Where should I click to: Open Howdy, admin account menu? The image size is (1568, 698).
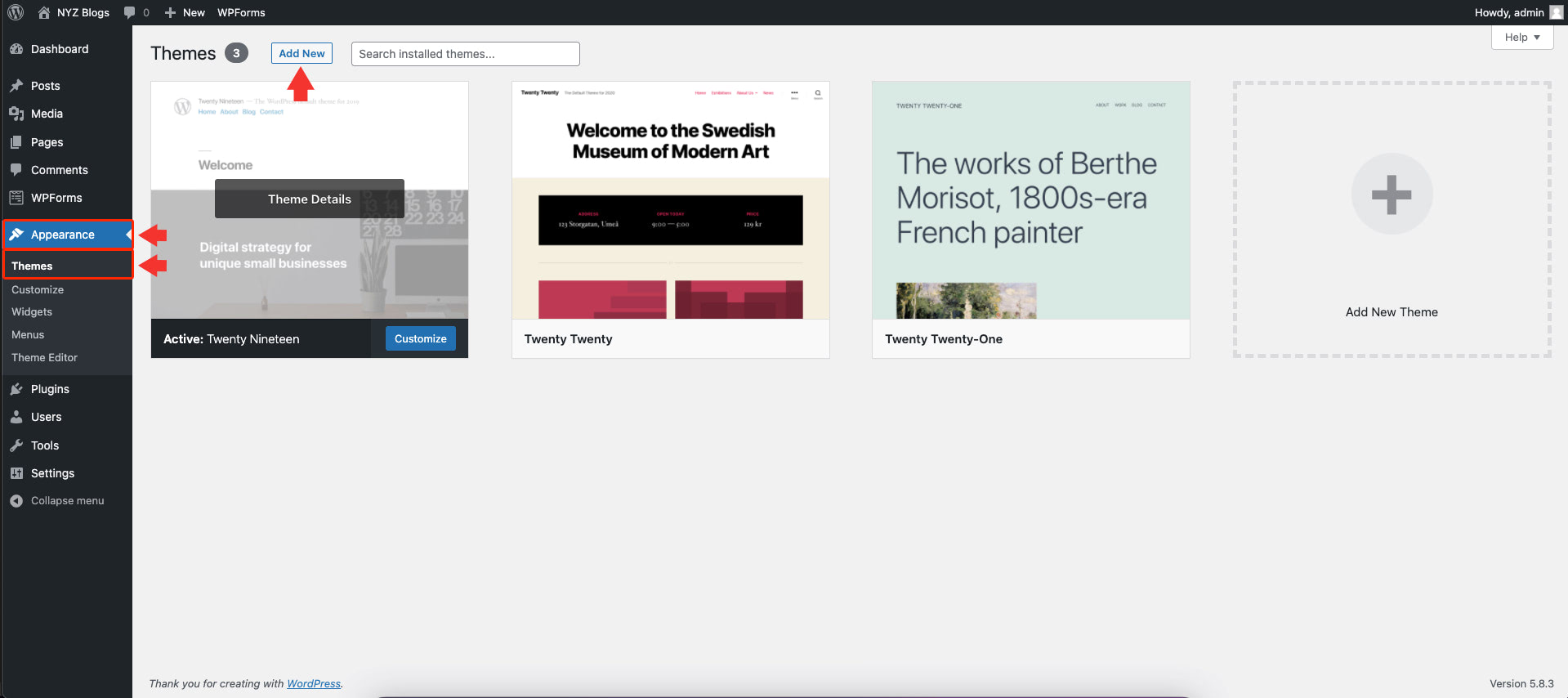(x=1518, y=12)
